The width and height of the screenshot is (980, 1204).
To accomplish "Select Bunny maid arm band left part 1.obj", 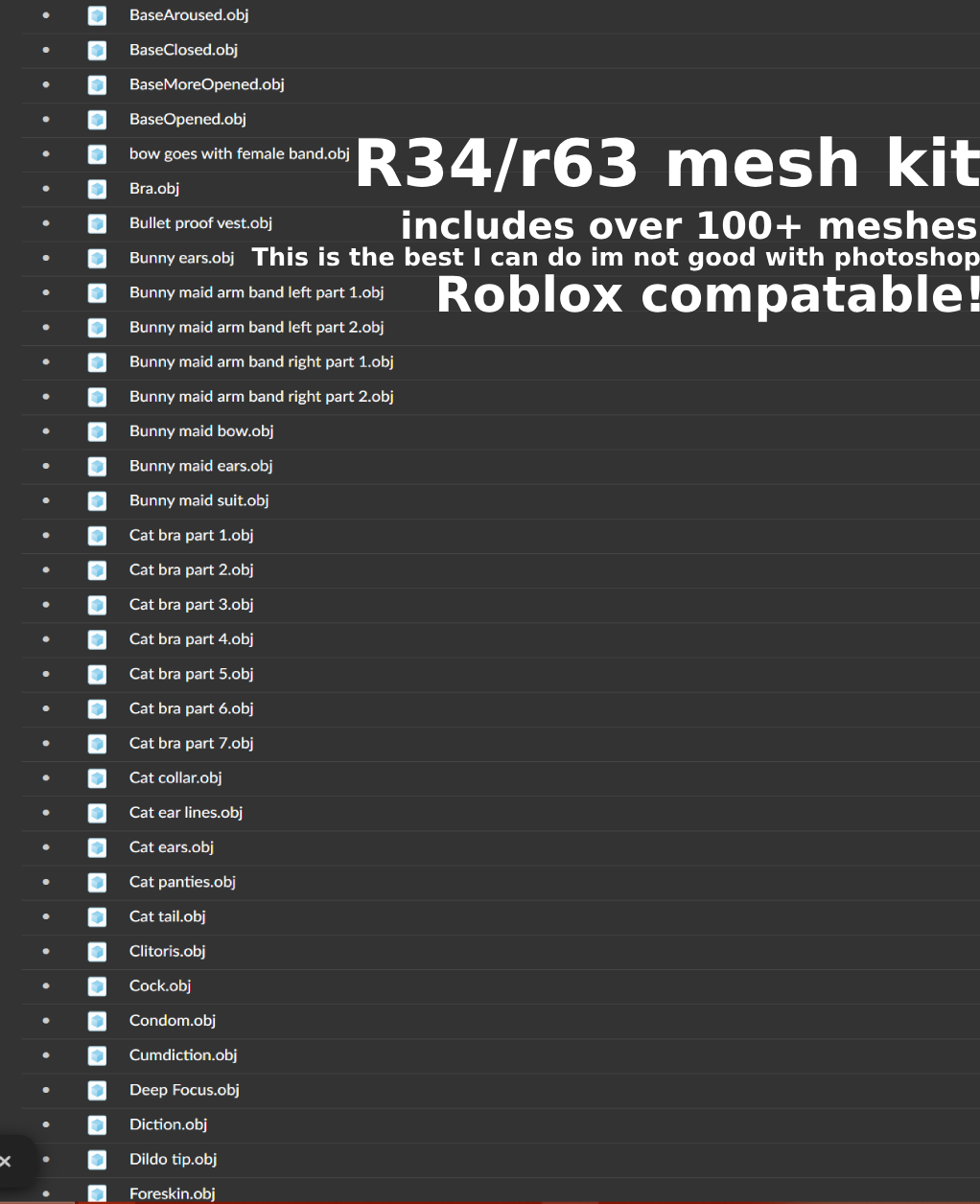I will click(x=256, y=292).
